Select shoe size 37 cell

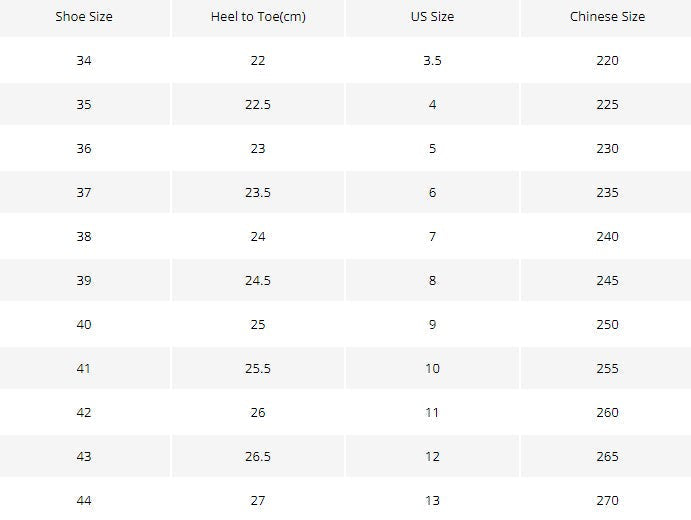tap(84, 193)
